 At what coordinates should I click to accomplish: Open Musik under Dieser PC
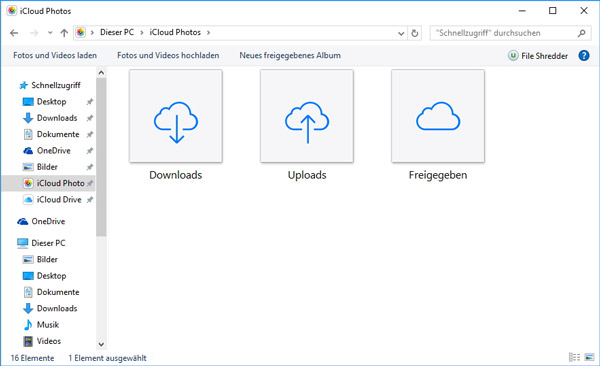coord(48,325)
